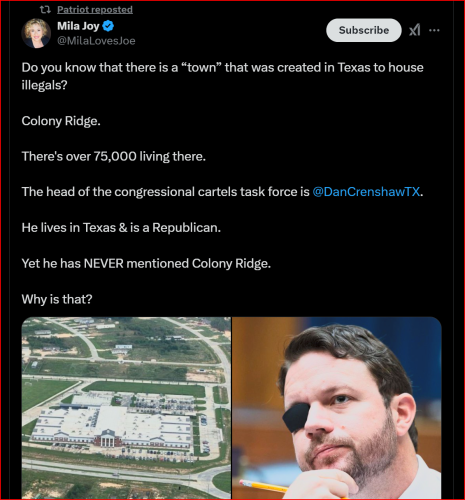Viewport: 465px width, 500px height.
Task: Click the repost arrows icon
Action: (x=45, y=10)
